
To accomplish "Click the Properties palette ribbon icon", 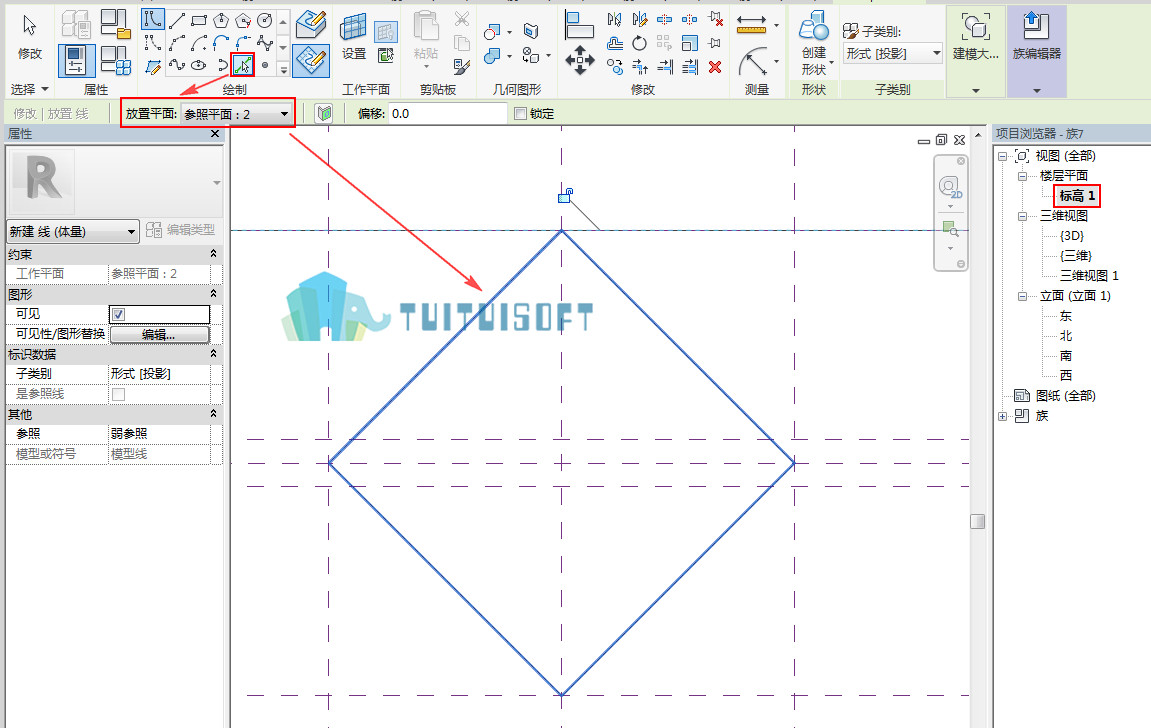I will (x=76, y=60).
